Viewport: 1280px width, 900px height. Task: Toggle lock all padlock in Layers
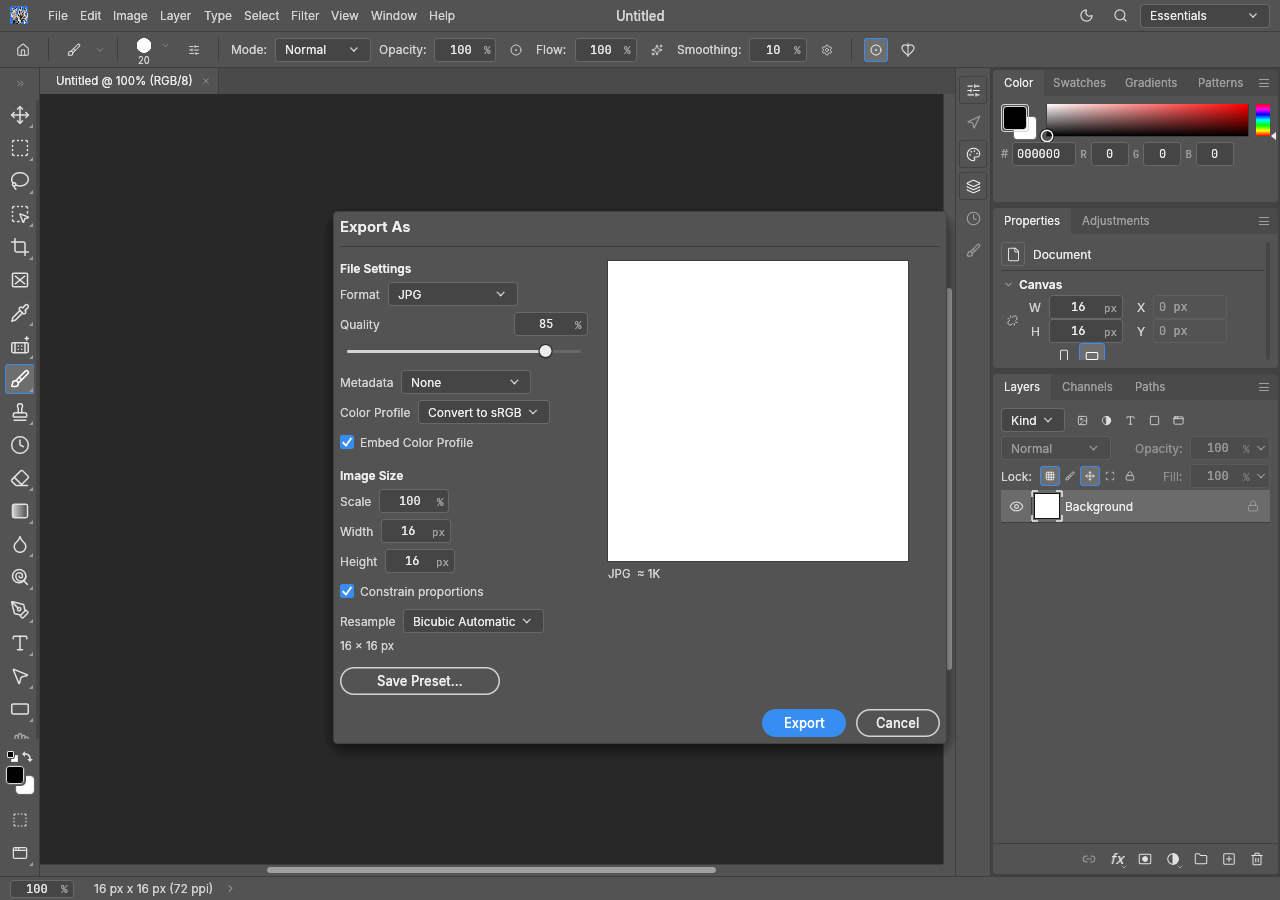pos(1130,476)
